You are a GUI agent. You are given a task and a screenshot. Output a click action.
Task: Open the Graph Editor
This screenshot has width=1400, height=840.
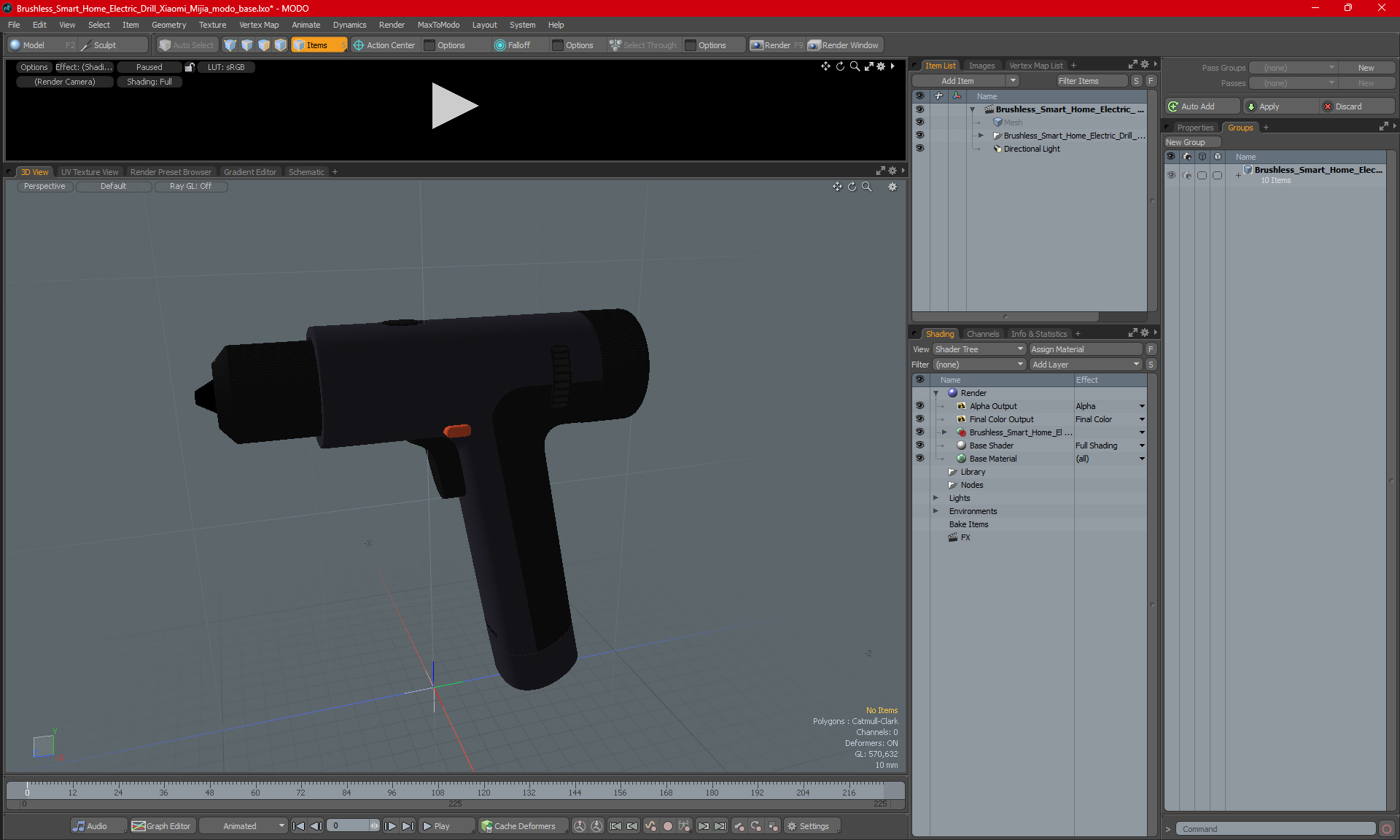coord(161,826)
